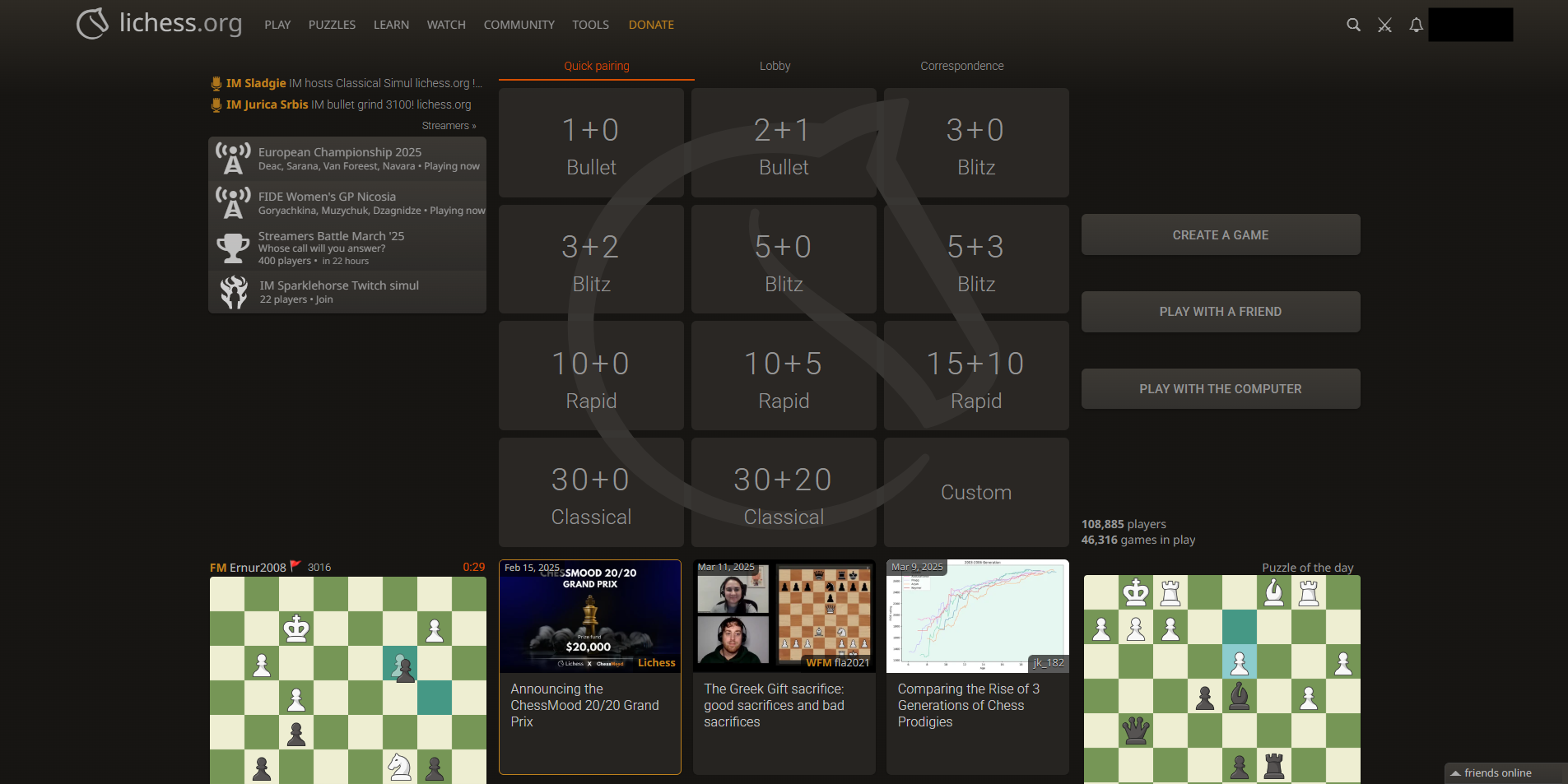This screenshot has height=784, width=1568.
Task: Read Announcing the ChessMood 20/20 Grand Prix
Action: (584, 705)
